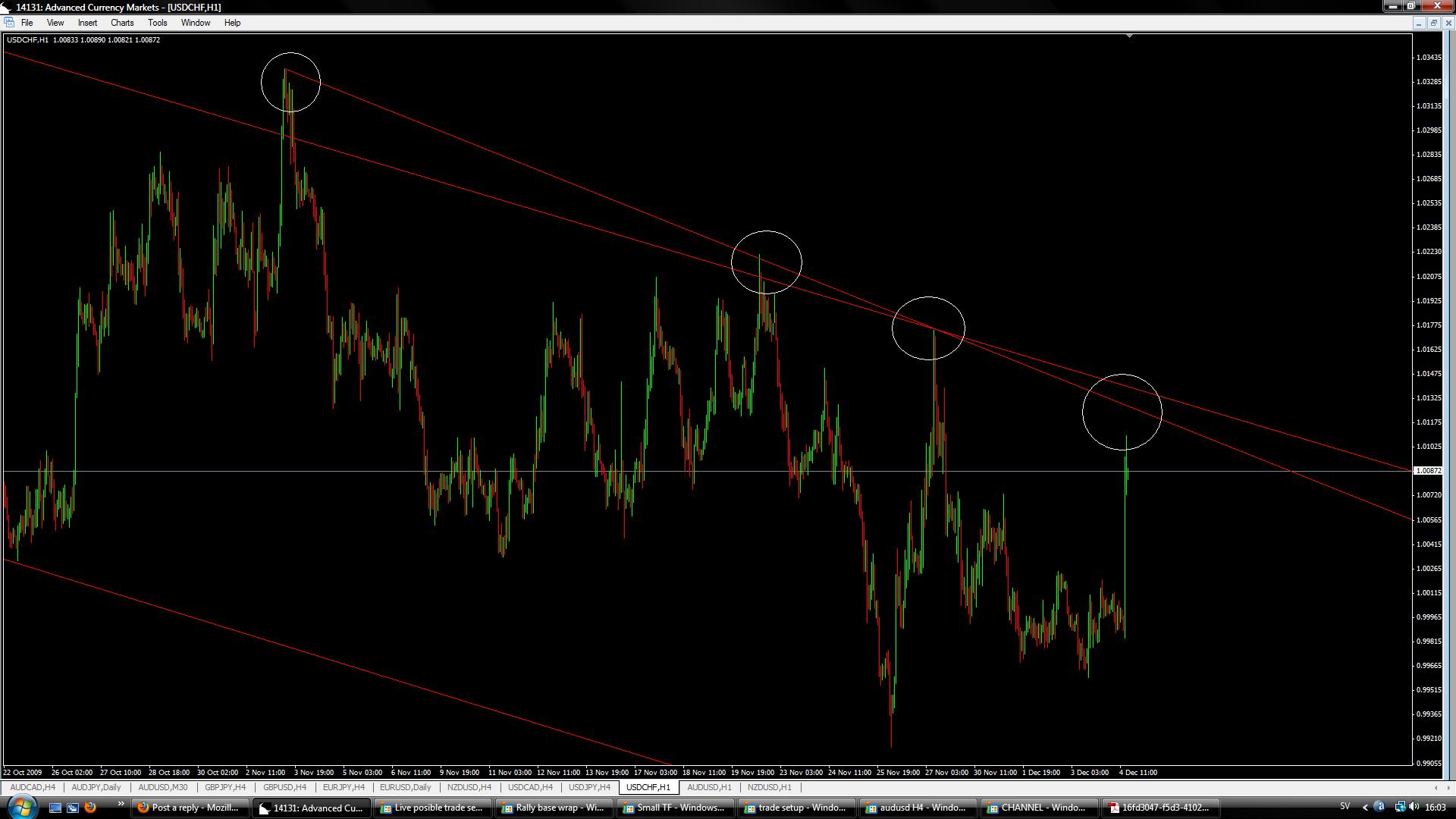The height and width of the screenshot is (819, 1456).
Task: Click Switch between windows quick launch icon
Action: [x=73, y=808]
